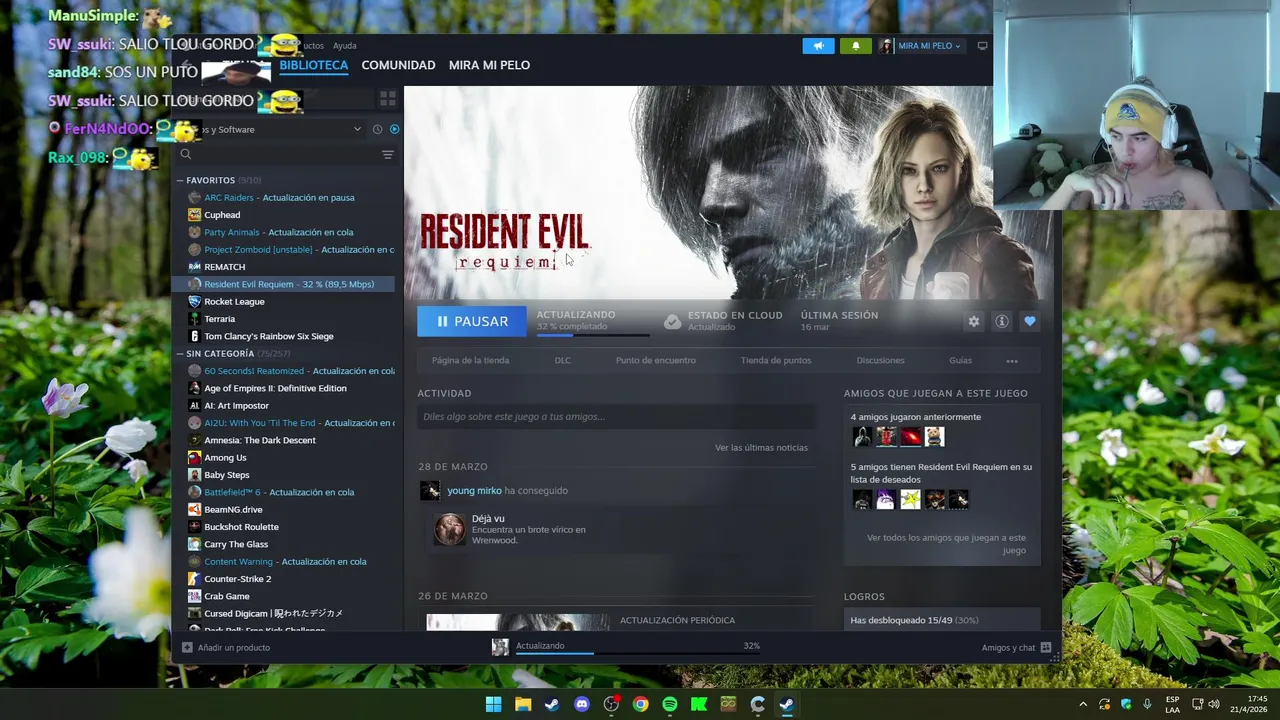
Task: Open young mirko's profile link
Action: pos(474,491)
